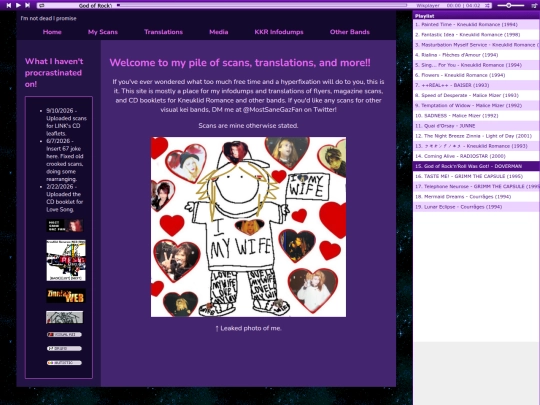This screenshot has height=405, width=540.
Task: Open the KKR Infodumps page
Action: click(x=279, y=32)
